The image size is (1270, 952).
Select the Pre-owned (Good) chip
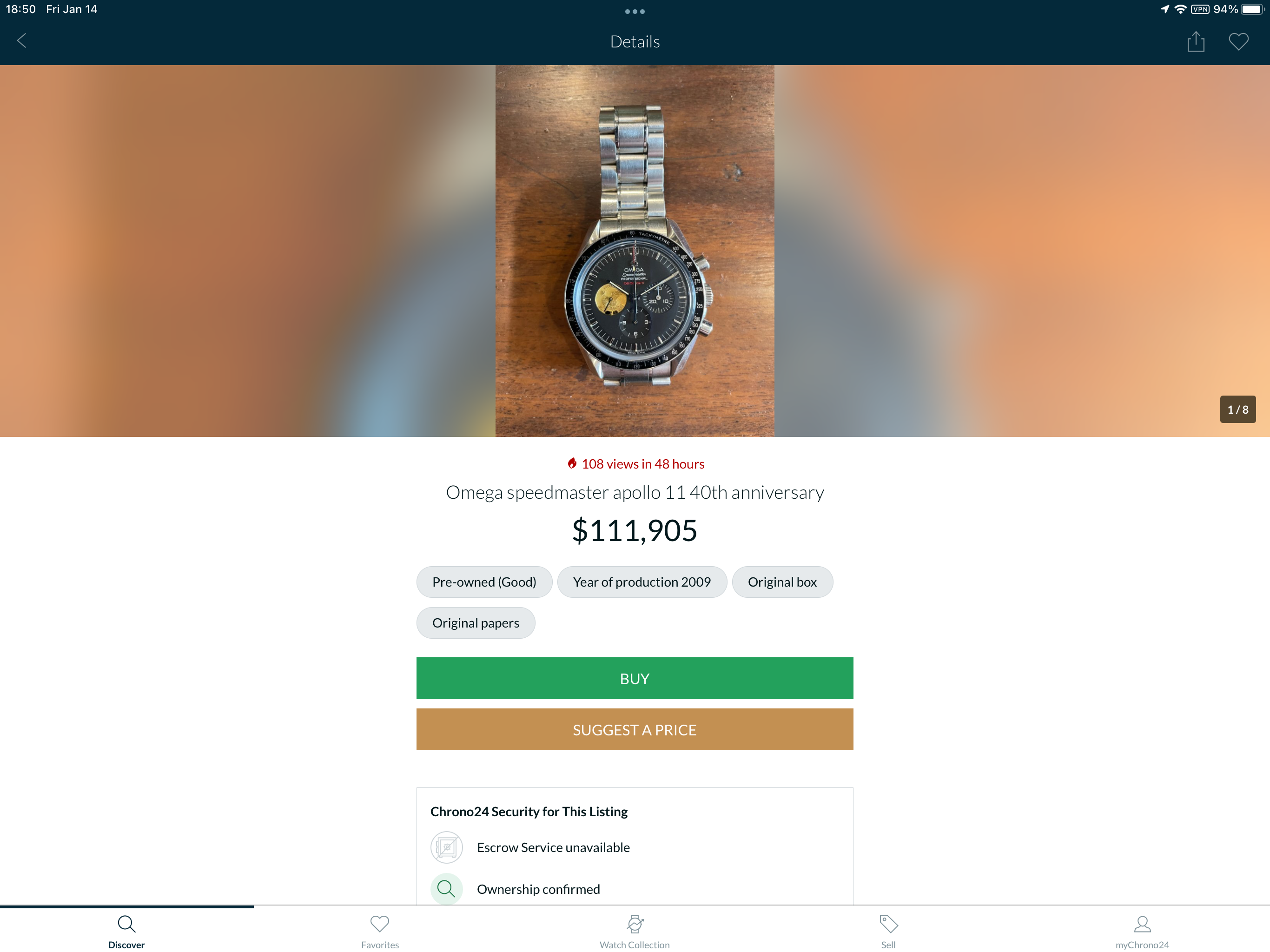[x=484, y=582]
